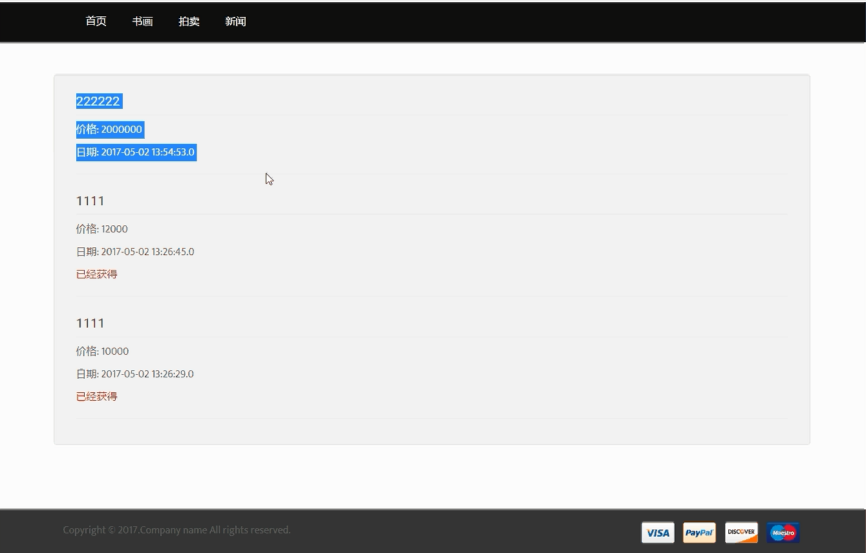Open the 拍卖 menu item
Viewport: 866px width, 553px height.
pyautogui.click(x=189, y=21)
